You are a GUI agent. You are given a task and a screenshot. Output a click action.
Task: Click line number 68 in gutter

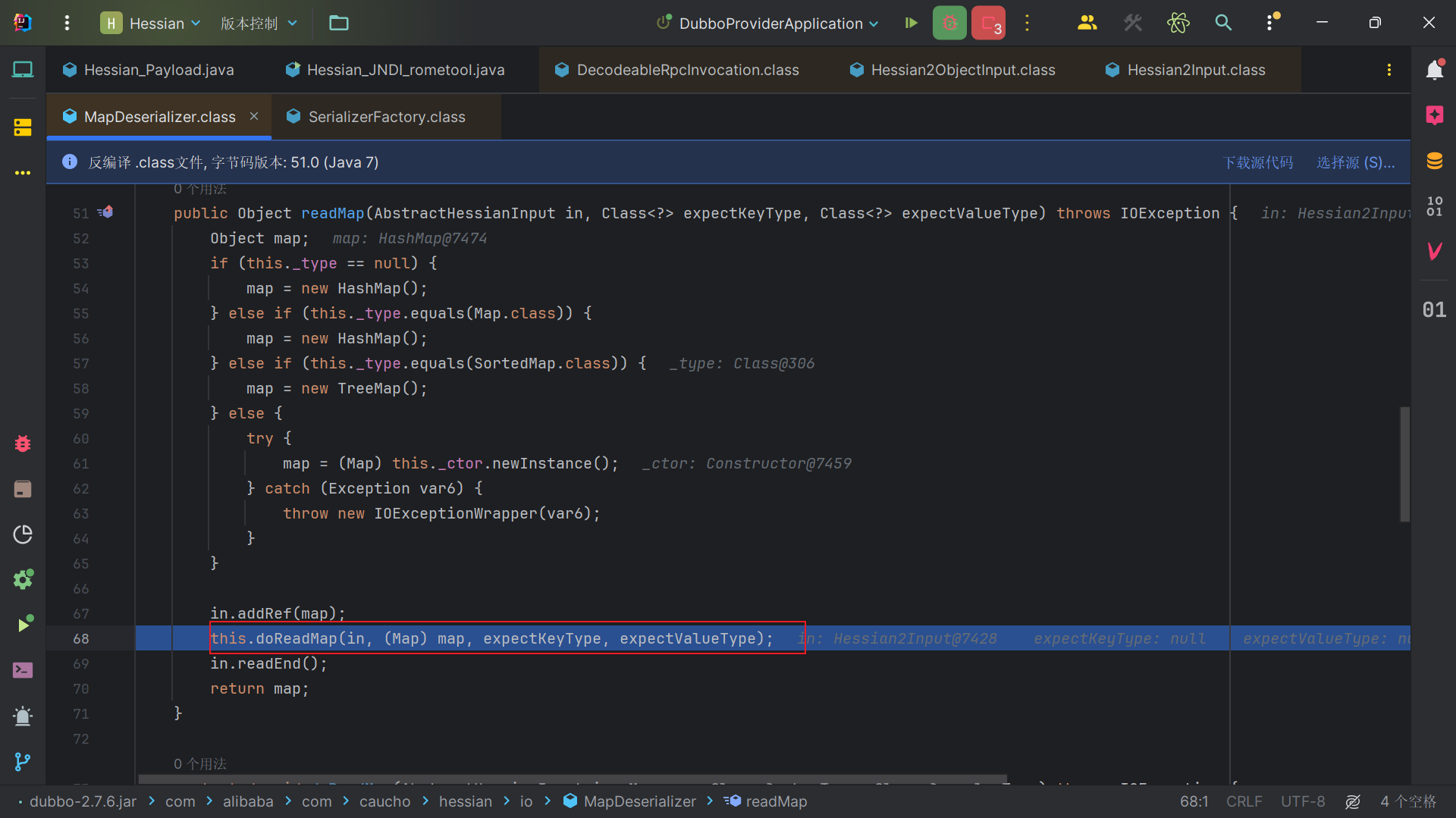pyautogui.click(x=80, y=638)
